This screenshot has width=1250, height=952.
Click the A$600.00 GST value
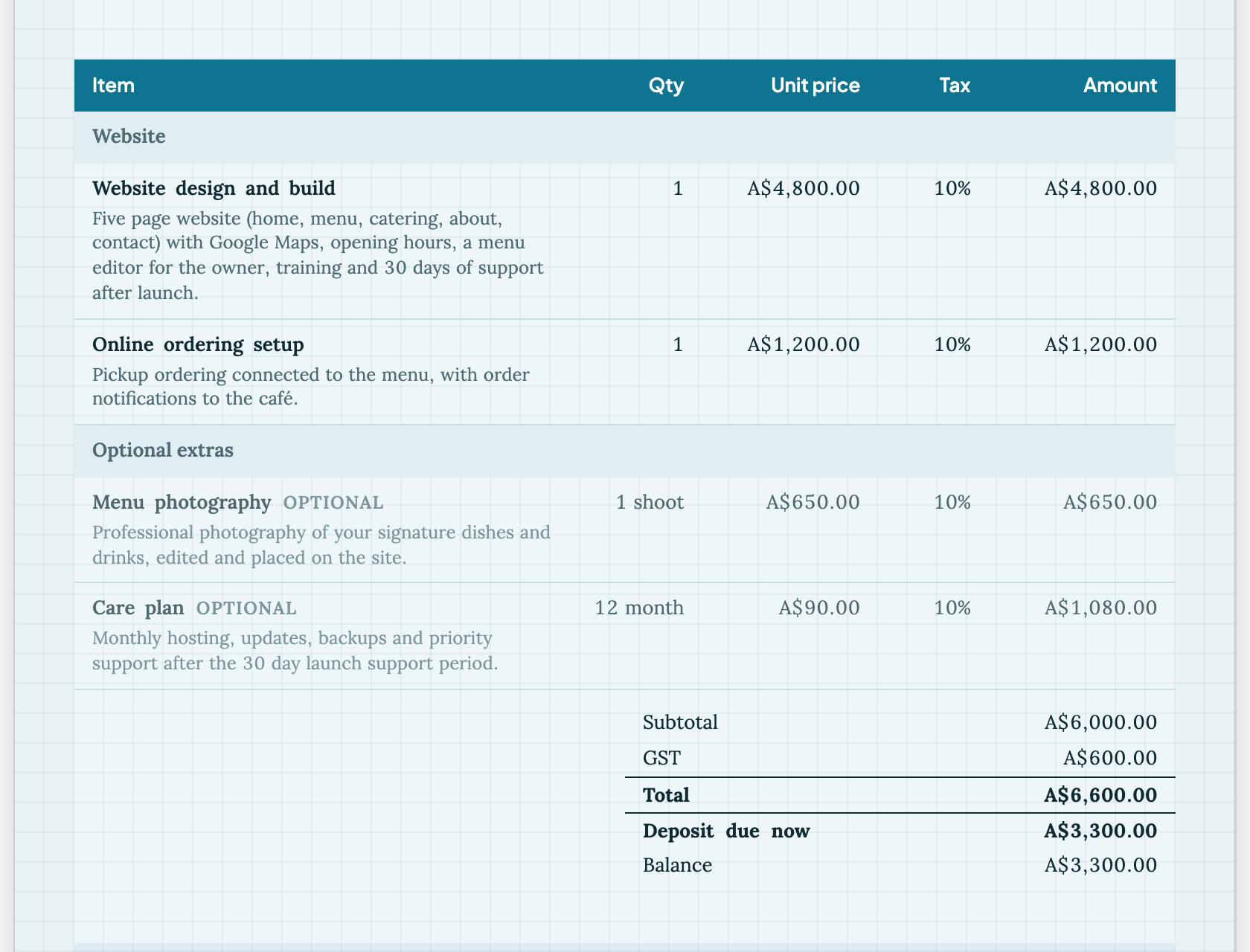coord(1110,758)
